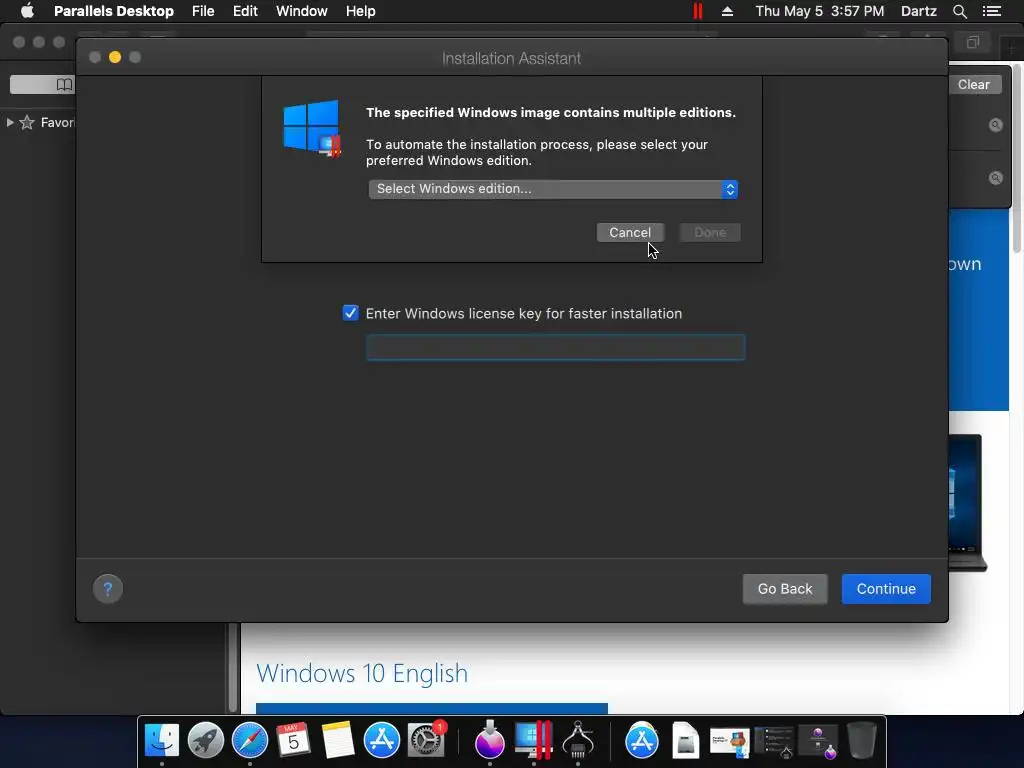The image size is (1024, 768).
Task: Click the eject icon in menu bar
Action: (x=727, y=11)
